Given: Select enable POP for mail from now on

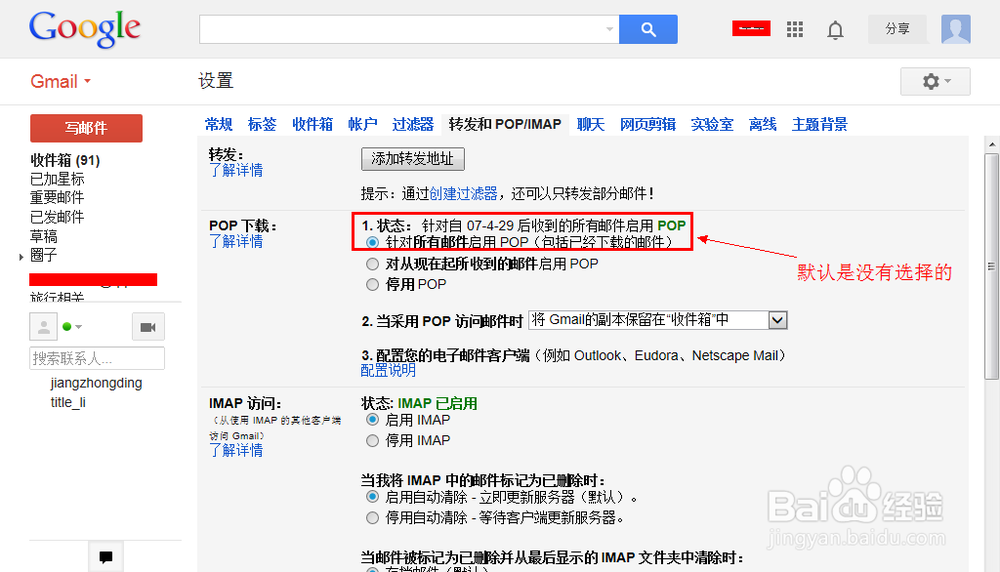Looking at the screenshot, I should [372, 264].
